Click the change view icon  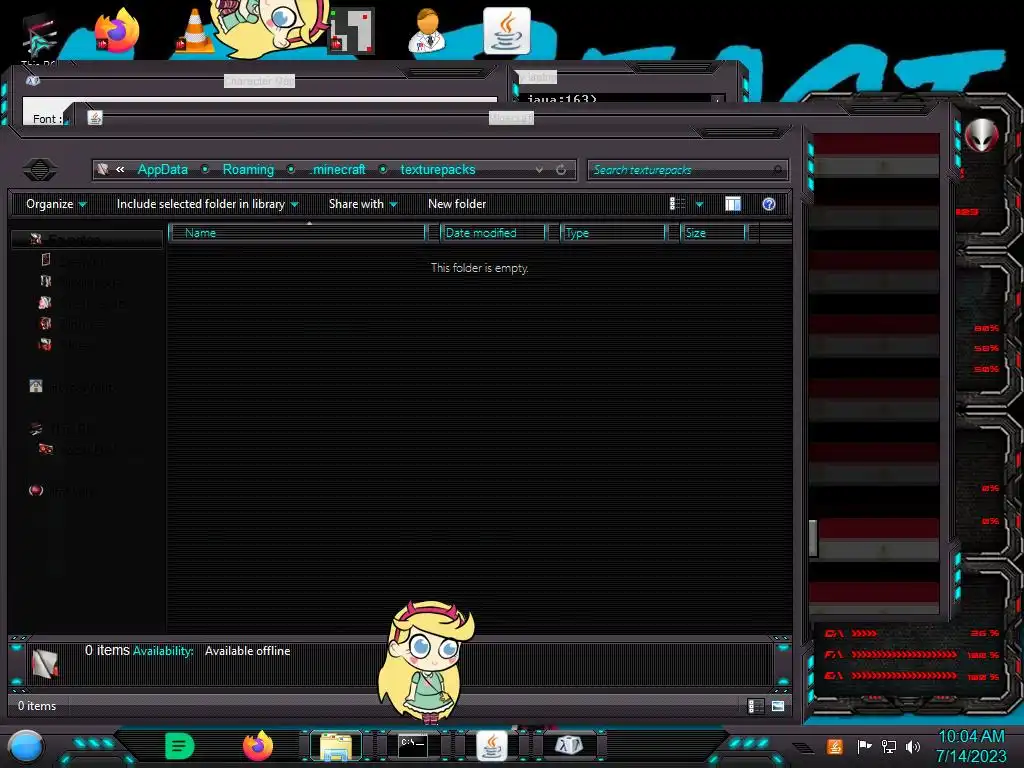(x=677, y=204)
